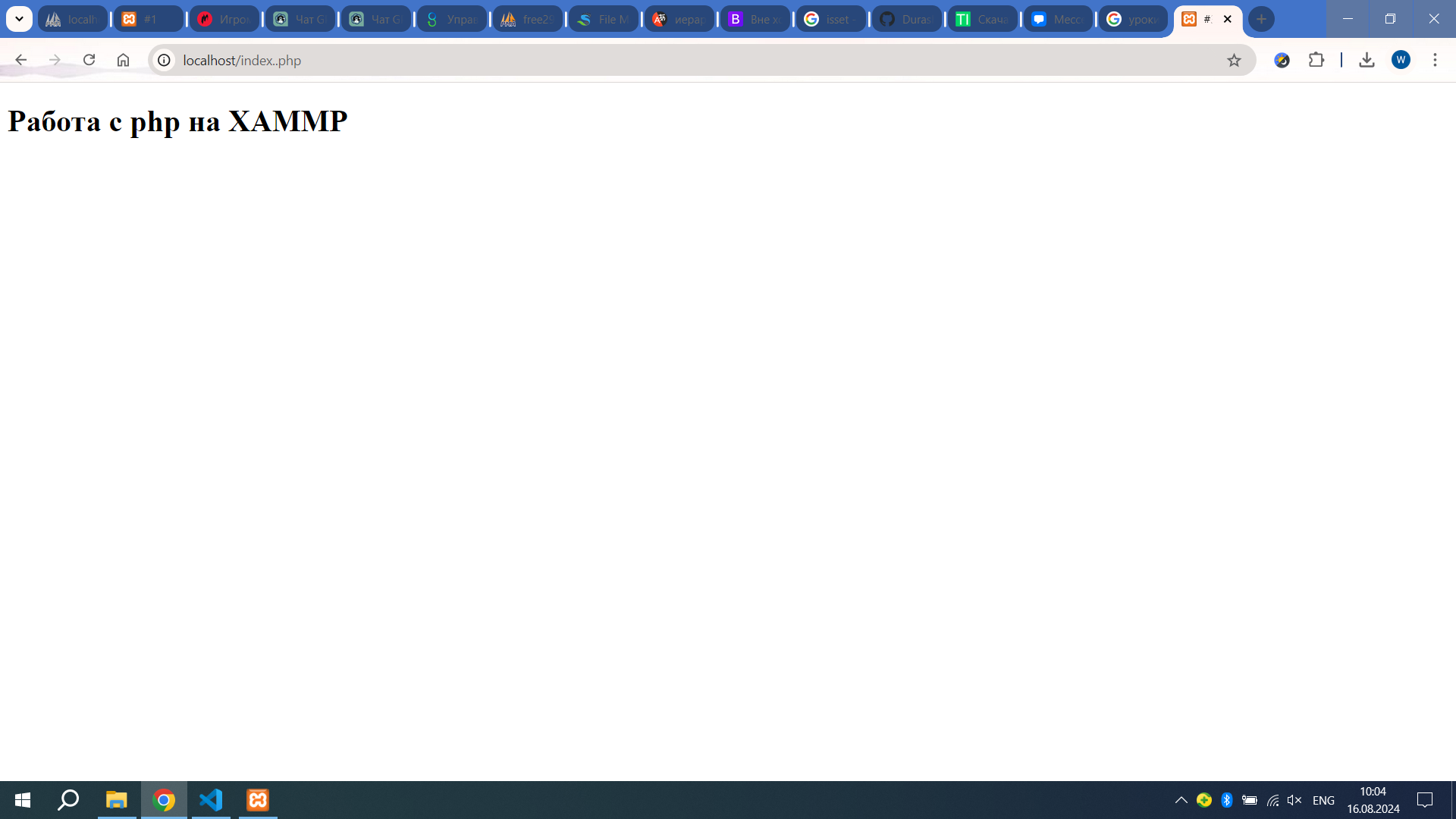The height and width of the screenshot is (819, 1456).
Task: Open File Explorer from taskbar
Action: tap(116, 800)
